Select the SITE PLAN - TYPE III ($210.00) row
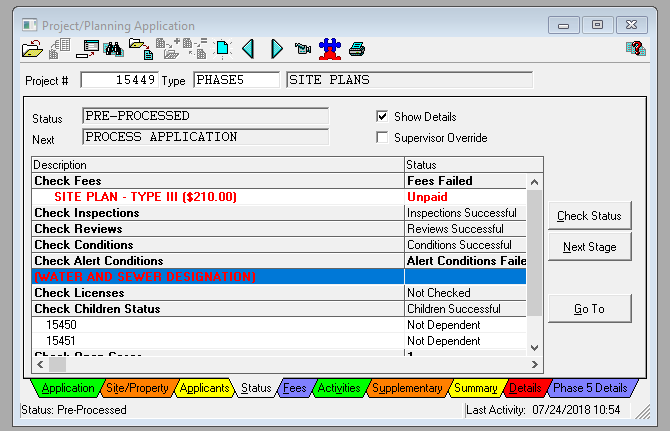The height and width of the screenshot is (431, 670). click(279, 197)
